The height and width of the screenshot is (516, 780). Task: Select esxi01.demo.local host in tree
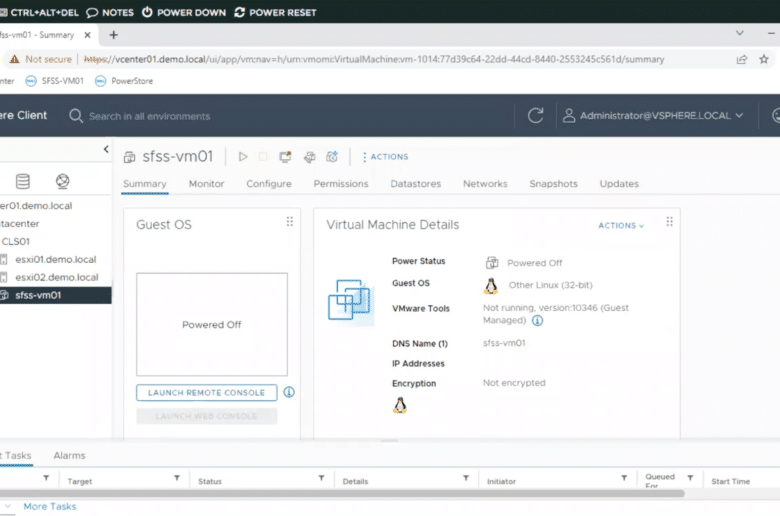(56, 259)
